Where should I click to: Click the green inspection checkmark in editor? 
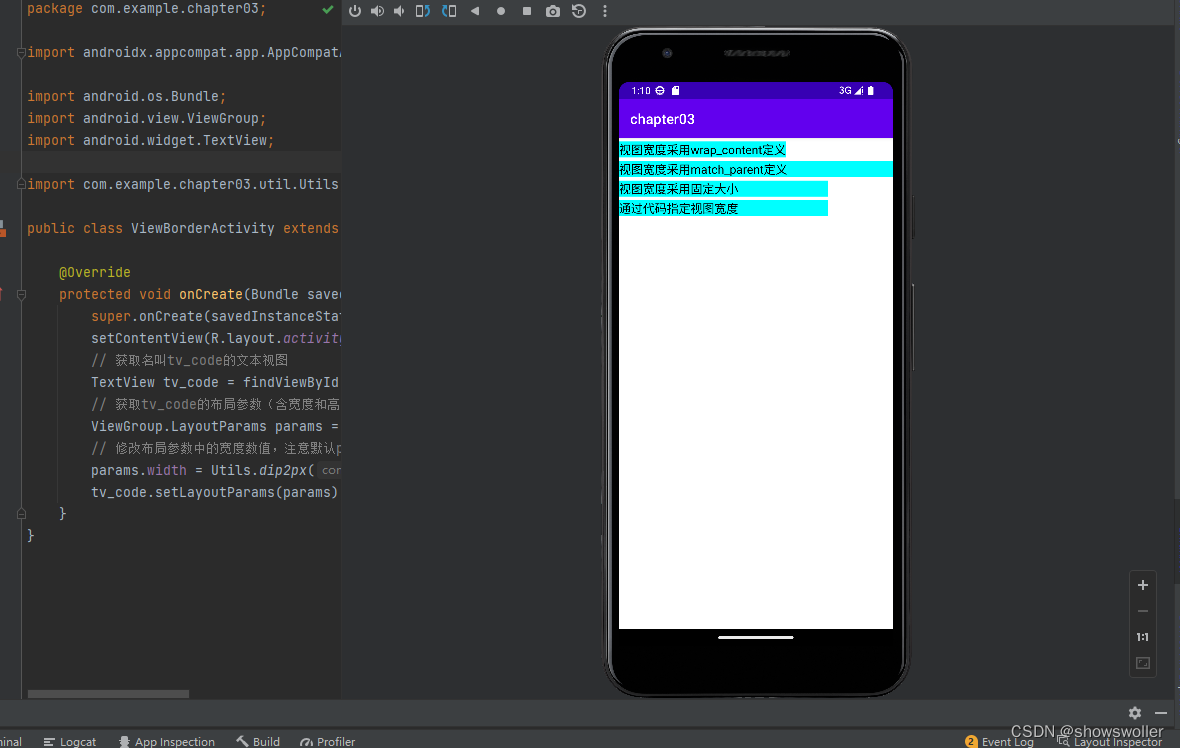tap(327, 10)
